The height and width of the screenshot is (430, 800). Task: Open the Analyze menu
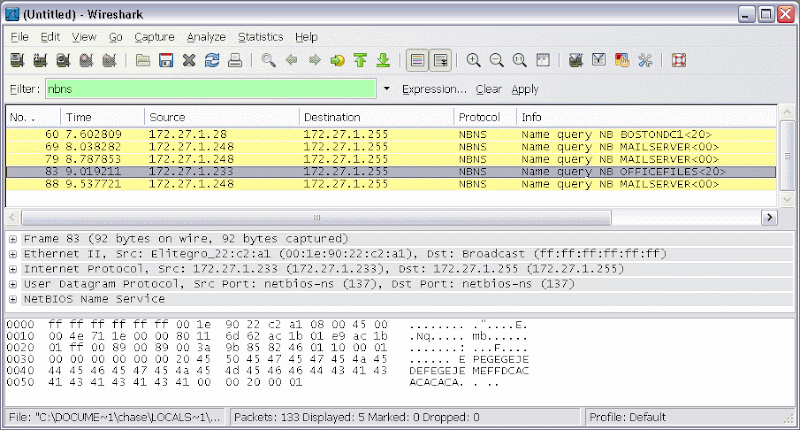pyautogui.click(x=206, y=37)
